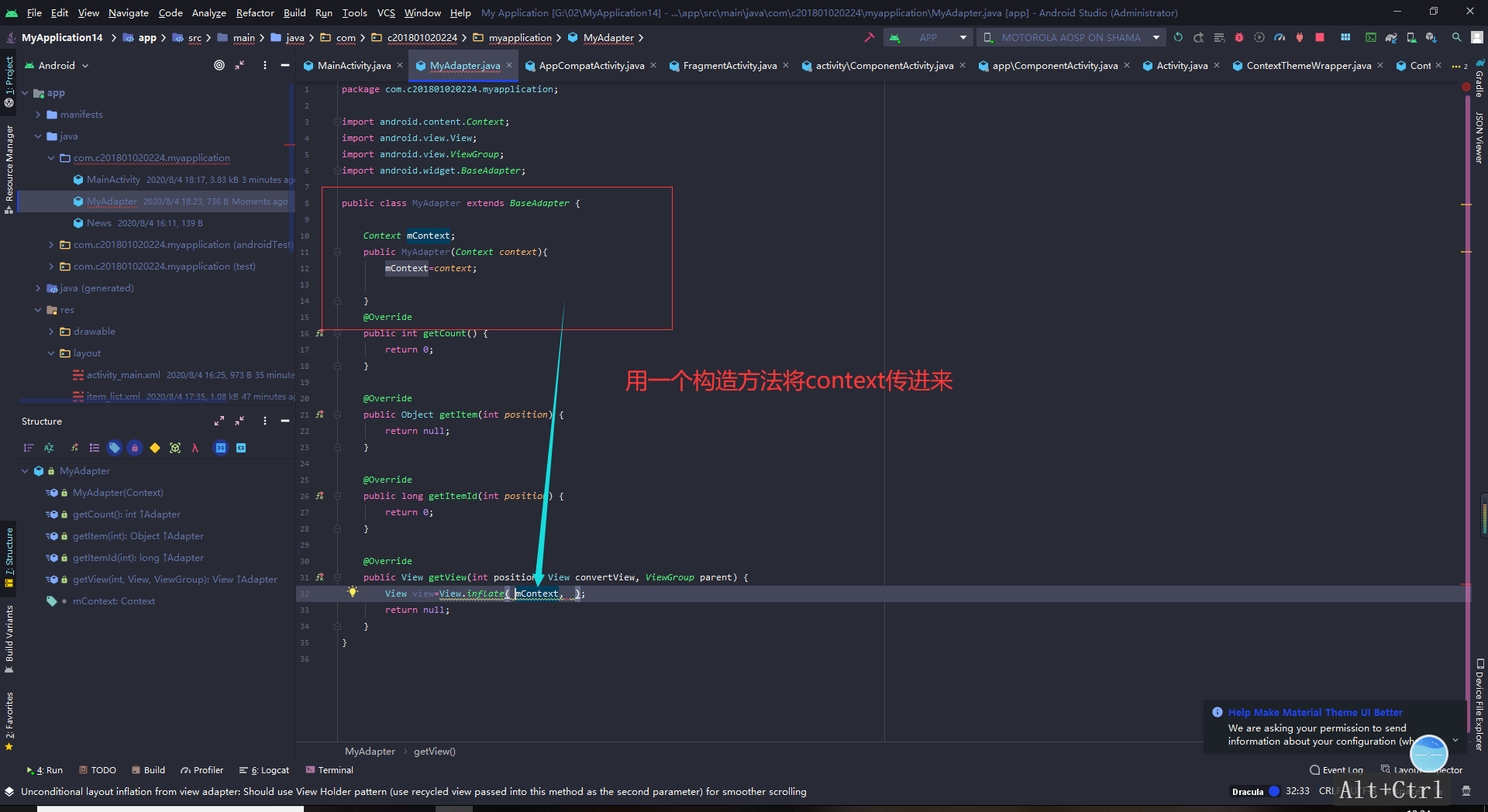The image size is (1488, 812).
Task: Open the APP run configuration dropdown
Action: click(x=928, y=37)
